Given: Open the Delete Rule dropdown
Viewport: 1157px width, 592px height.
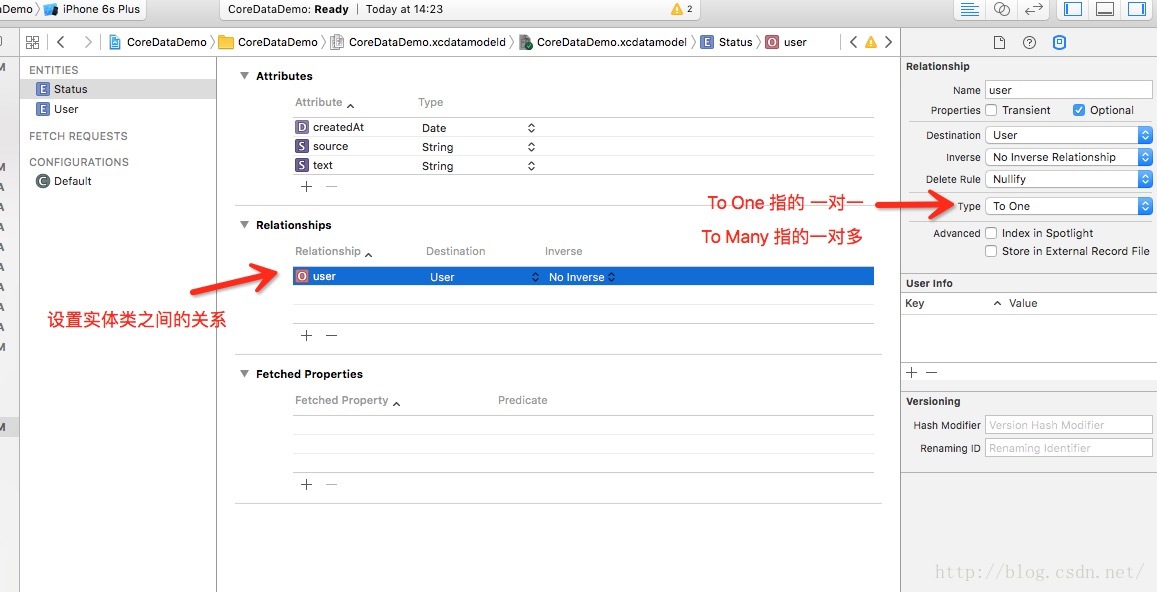Looking at the screenshot, I should tap(1068, 179).
